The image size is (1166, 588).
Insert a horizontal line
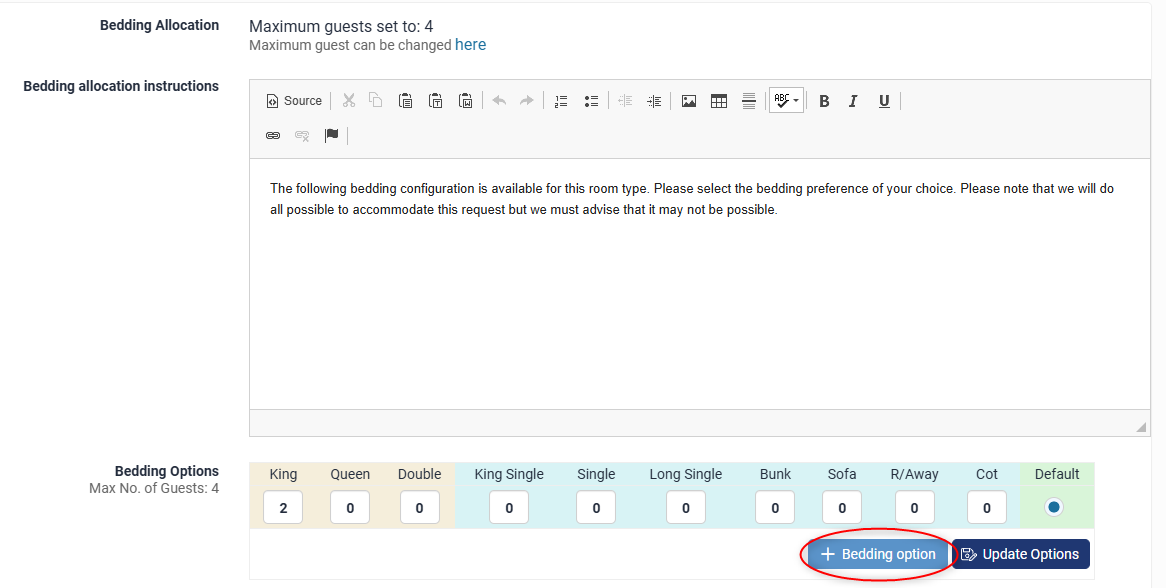pos(749,101)
